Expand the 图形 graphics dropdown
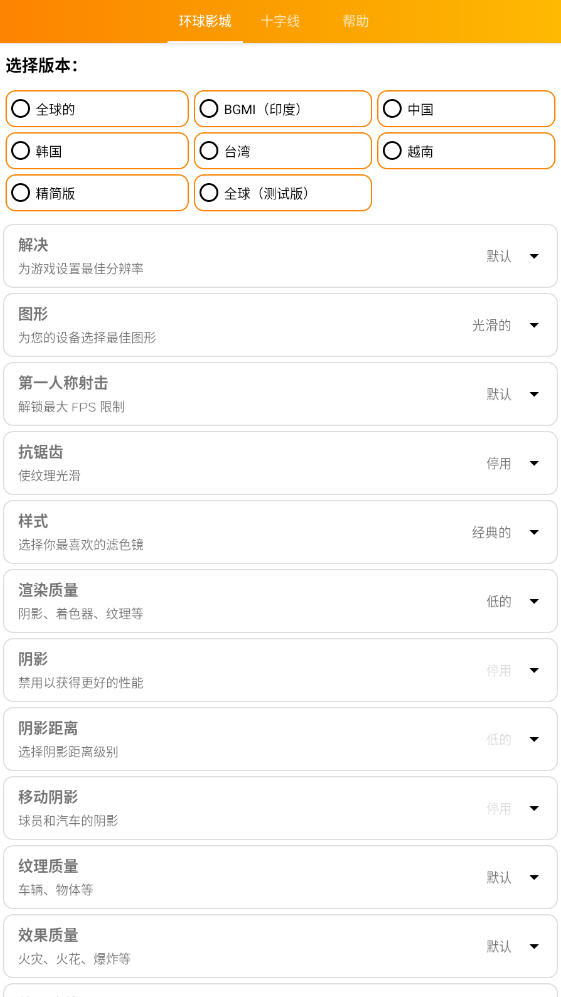The height and width of the screenshot is (997, 561). tap(534, 326)
